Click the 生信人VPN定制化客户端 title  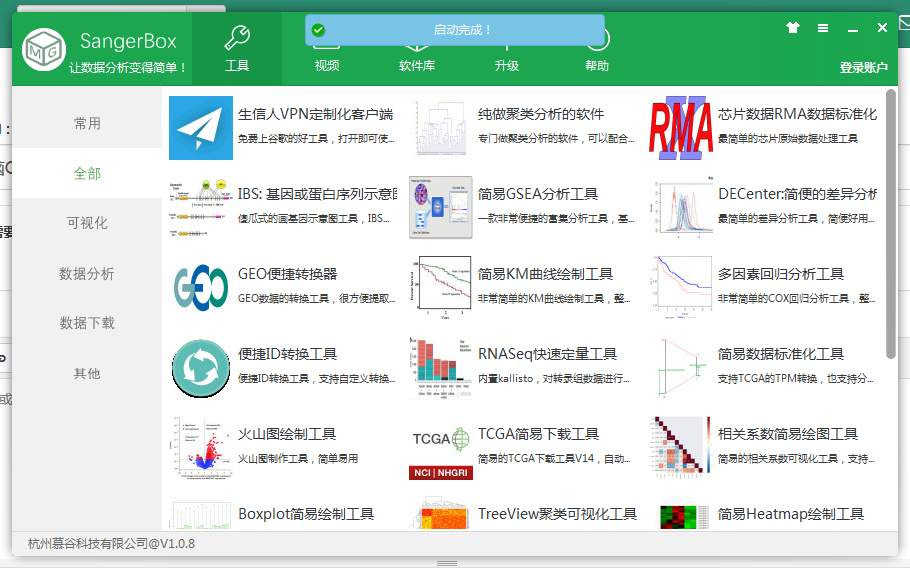point(316,114)
